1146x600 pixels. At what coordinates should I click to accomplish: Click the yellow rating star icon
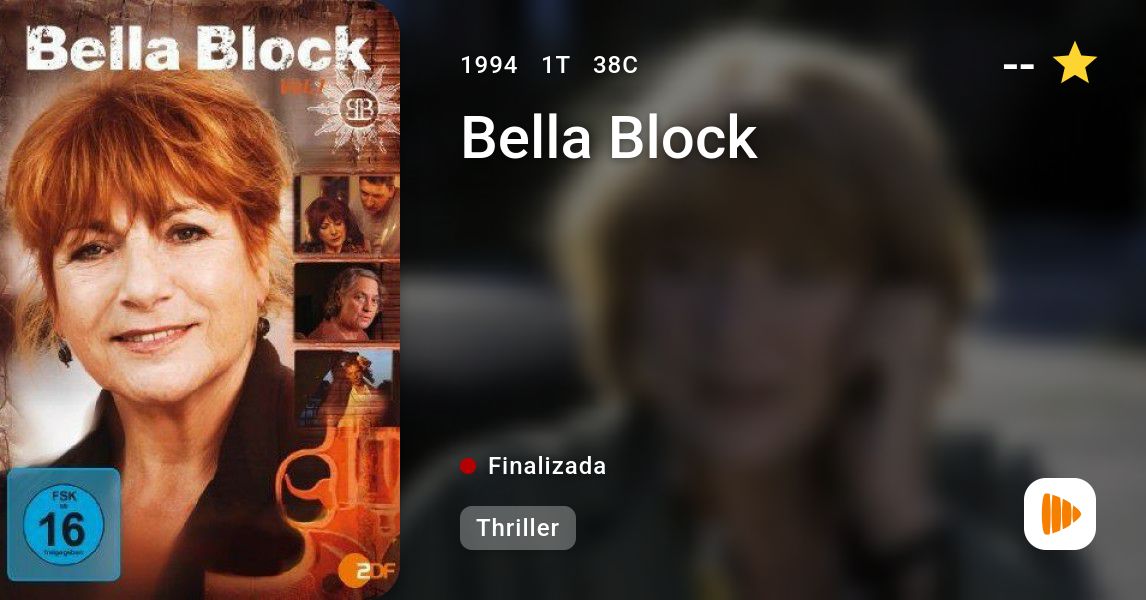pos(1074,63)
